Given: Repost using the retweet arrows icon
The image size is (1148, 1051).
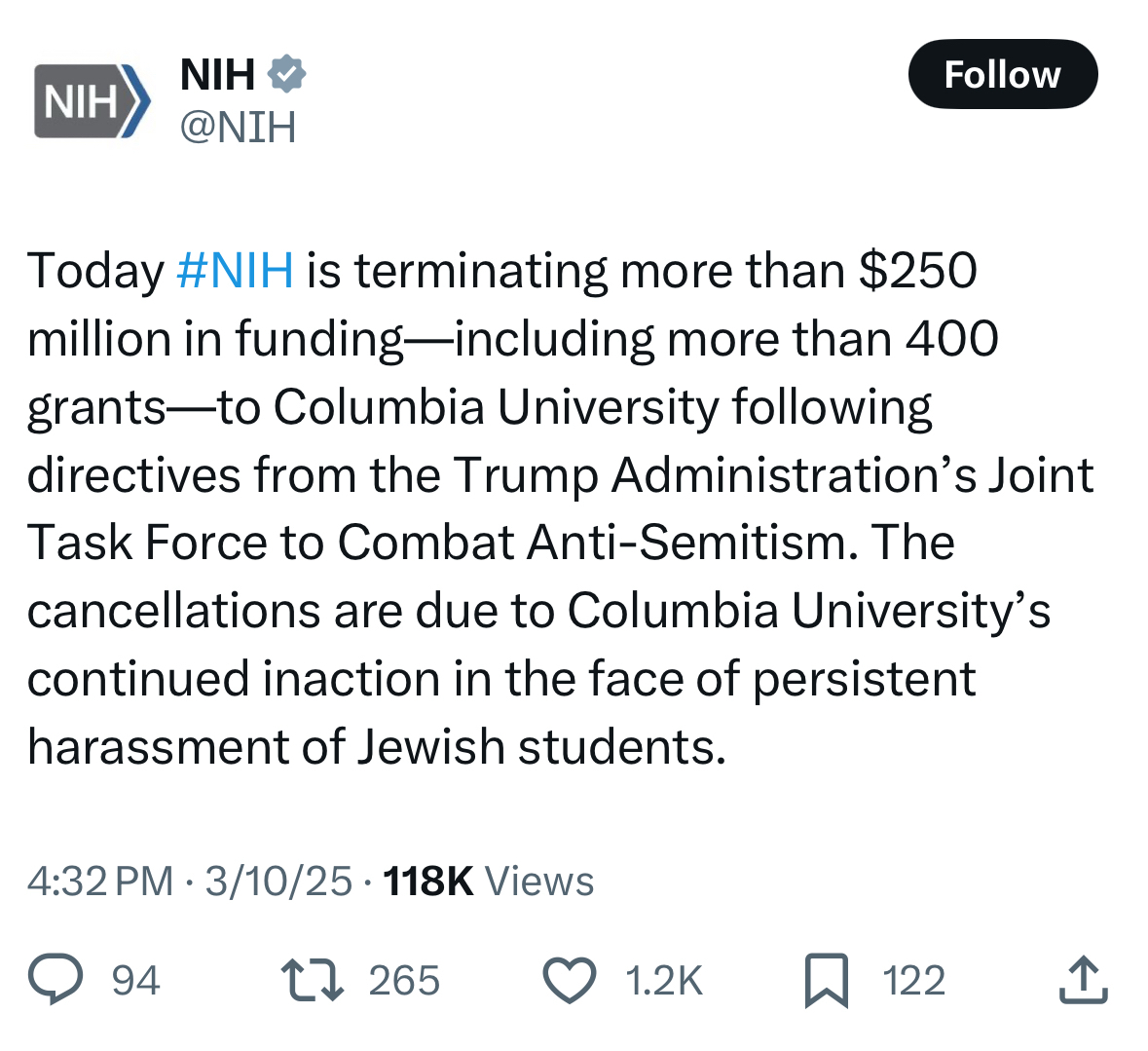Looking at the screenshot, I should 312,980.
